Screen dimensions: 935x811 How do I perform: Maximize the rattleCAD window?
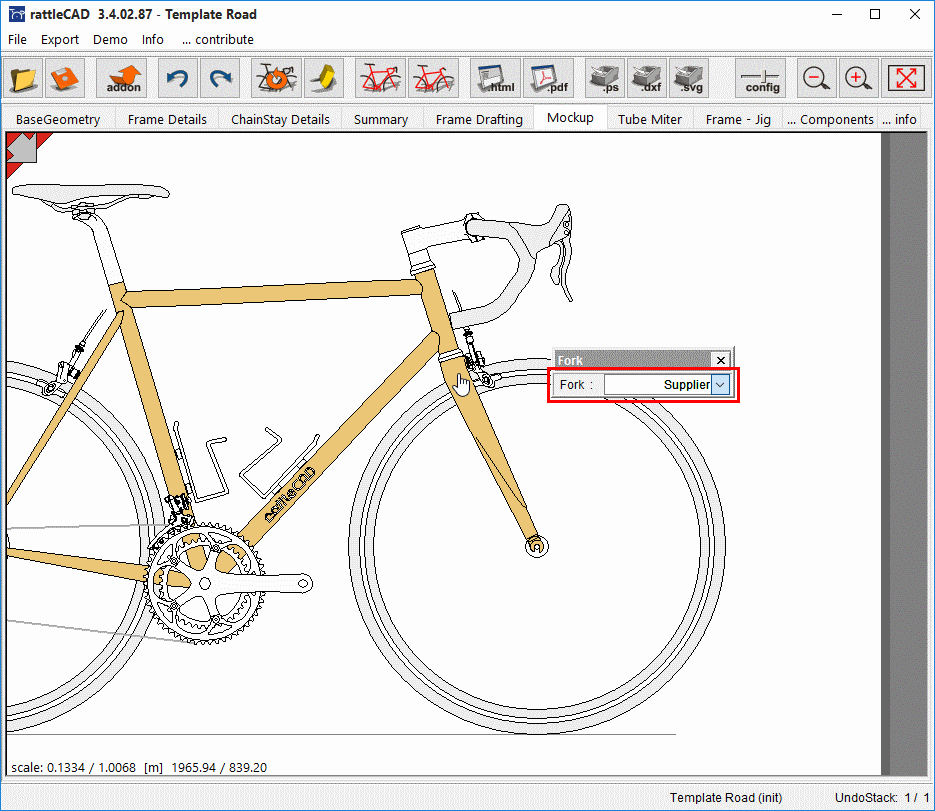[x=875, y=14]
